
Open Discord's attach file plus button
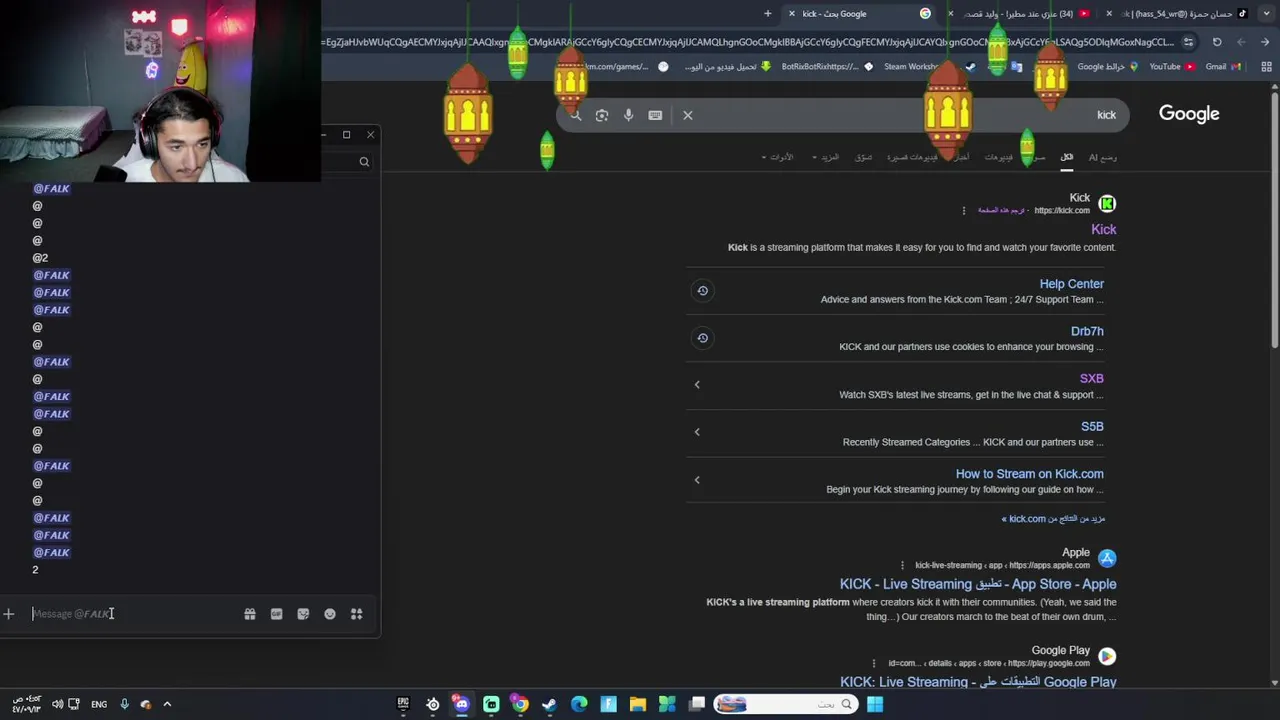pos(9,614)
